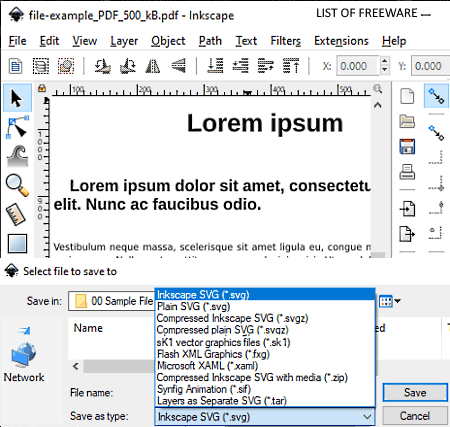Decrease X value with stepper down arrow
Image resolution: width=450 pixels, height=427 pixels.
point(384,70)
